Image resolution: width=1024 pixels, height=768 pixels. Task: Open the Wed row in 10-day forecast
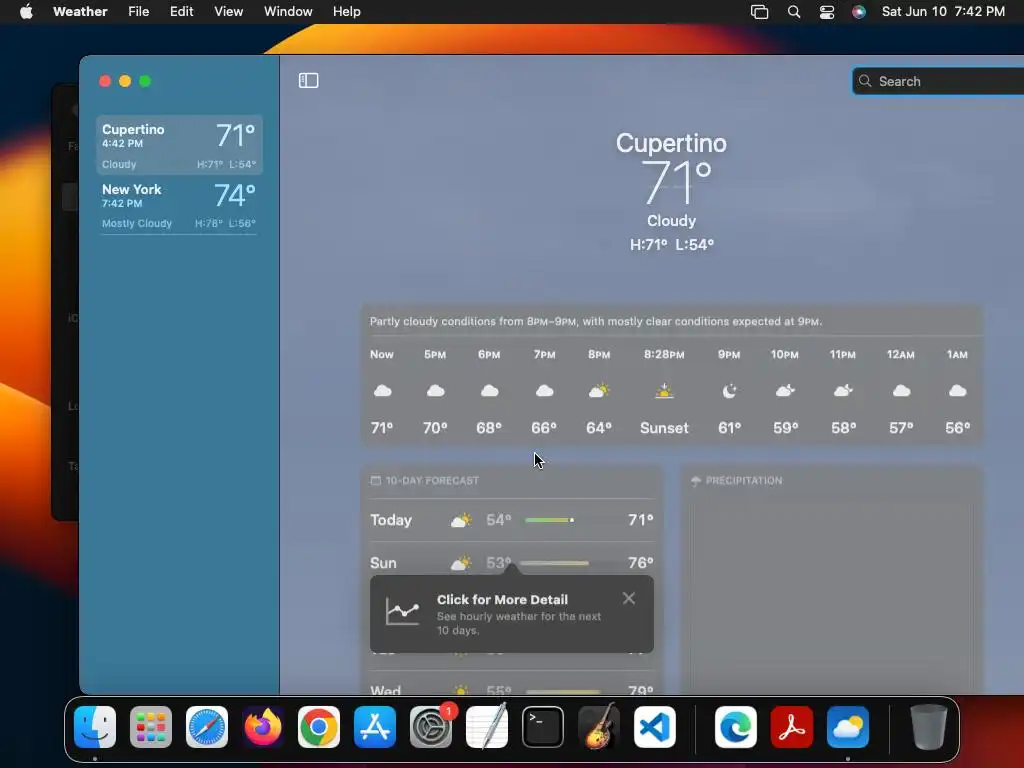tap(511, 688)
